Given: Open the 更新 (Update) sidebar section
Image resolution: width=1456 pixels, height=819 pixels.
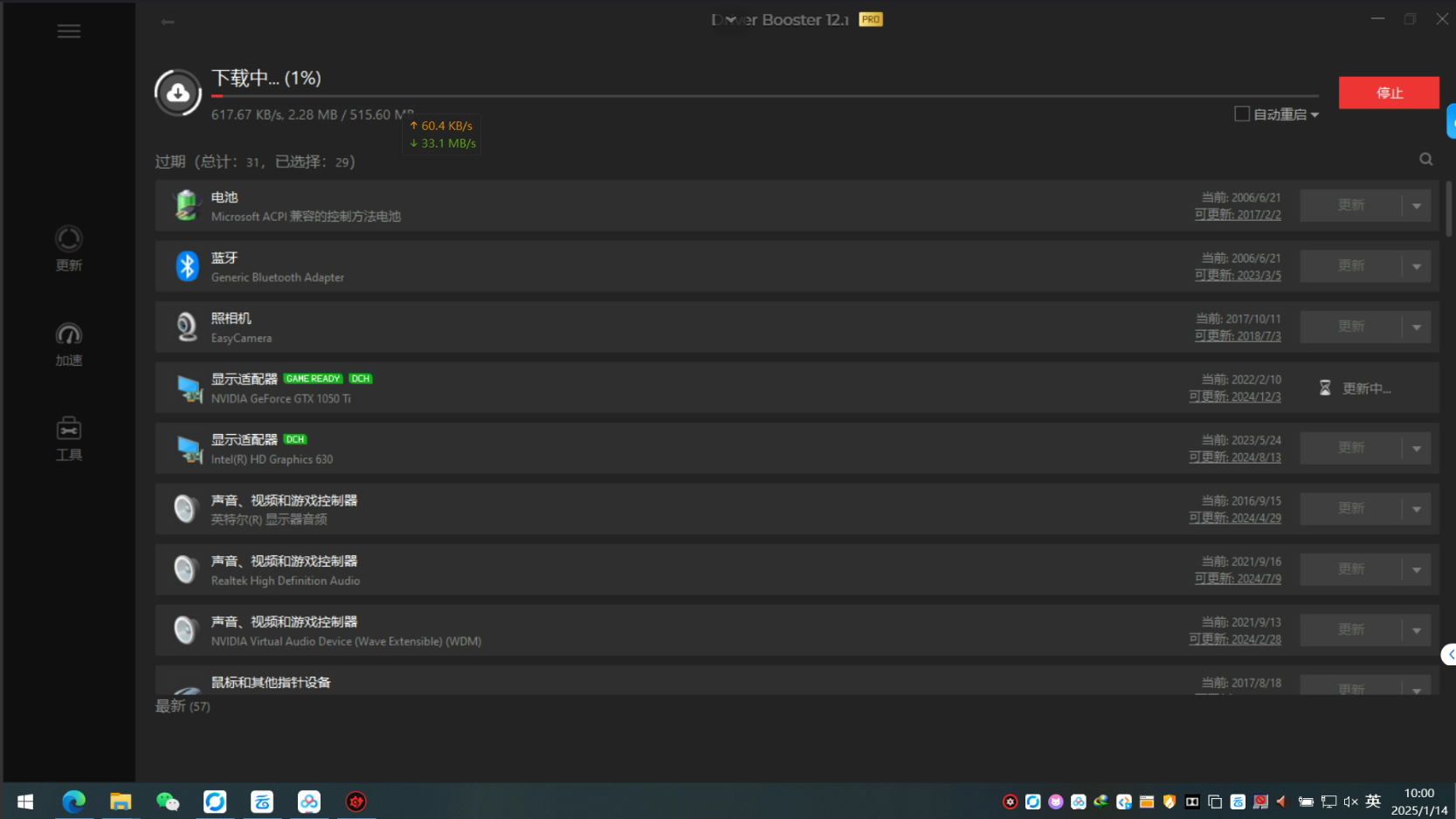Looking at the screenshot, I should click(x=69, y=249).
